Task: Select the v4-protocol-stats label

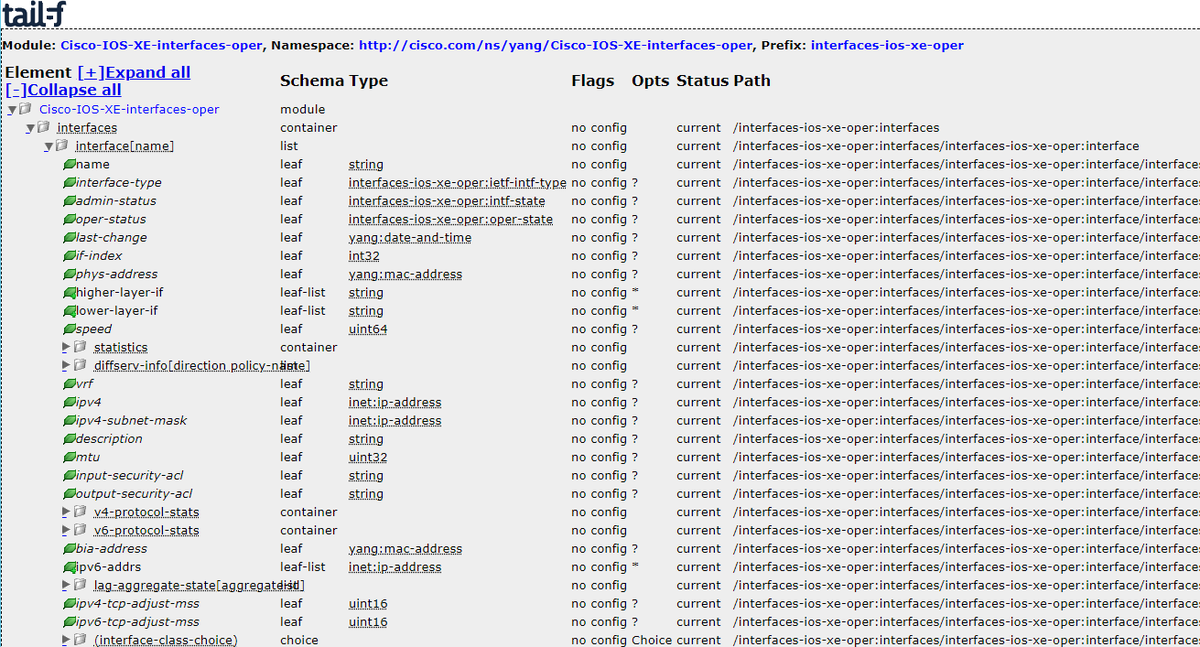Action: pos(147,512)
